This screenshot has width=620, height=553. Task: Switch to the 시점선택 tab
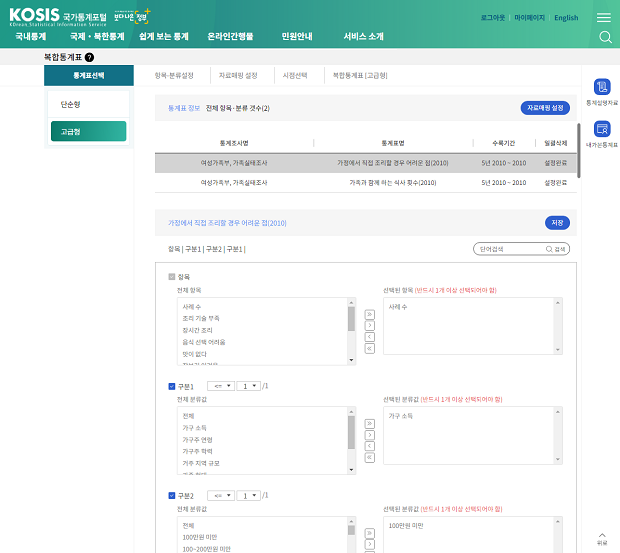pyautogui.click(x=295, y=75)
